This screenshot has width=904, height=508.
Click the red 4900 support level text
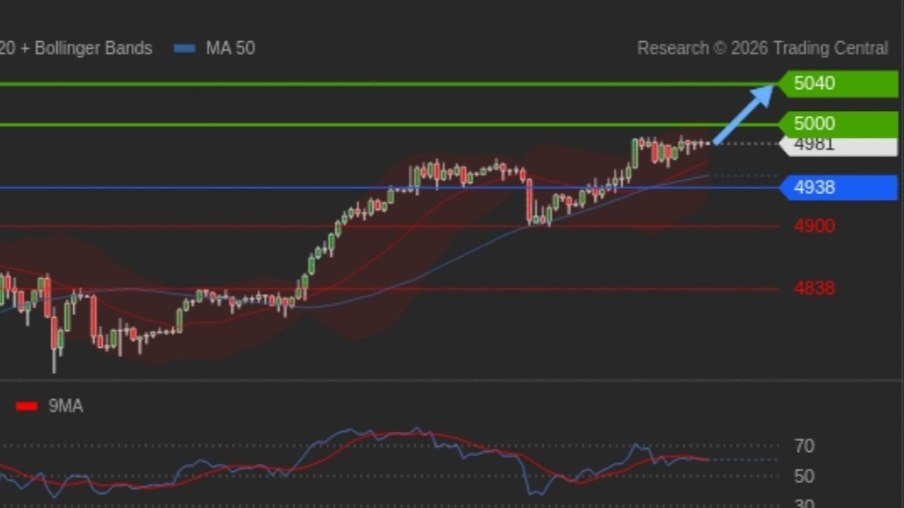[x=814, y=226]
